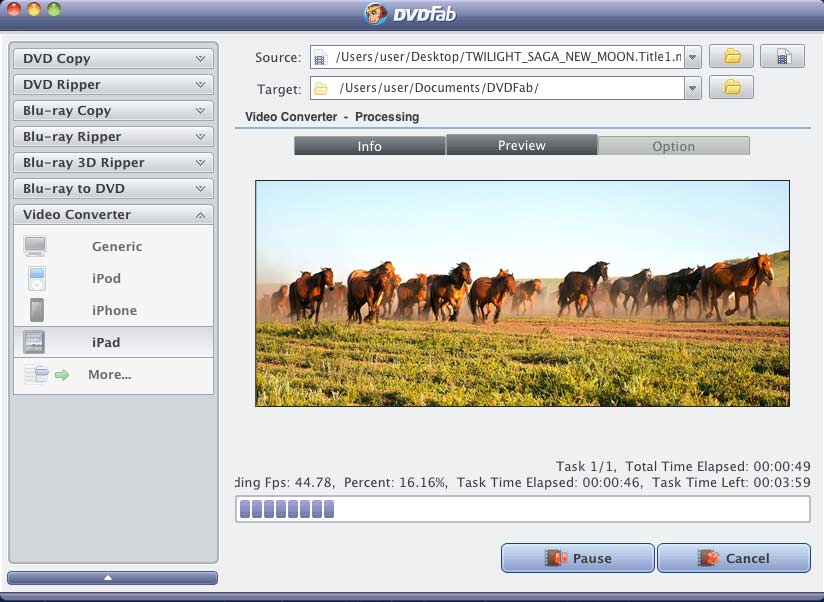Cancel the conversion task
The width and height of the screenshot is (824, 602).
(x=734, y=558)
